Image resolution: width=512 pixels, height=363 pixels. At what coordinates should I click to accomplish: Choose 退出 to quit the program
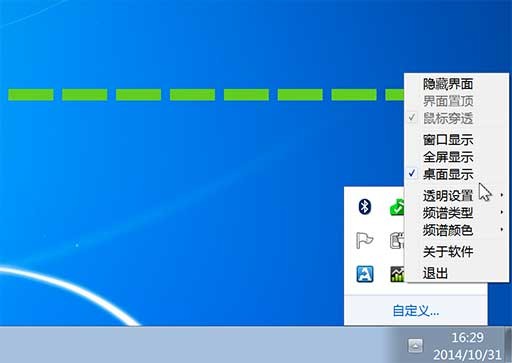pos(457,273)
